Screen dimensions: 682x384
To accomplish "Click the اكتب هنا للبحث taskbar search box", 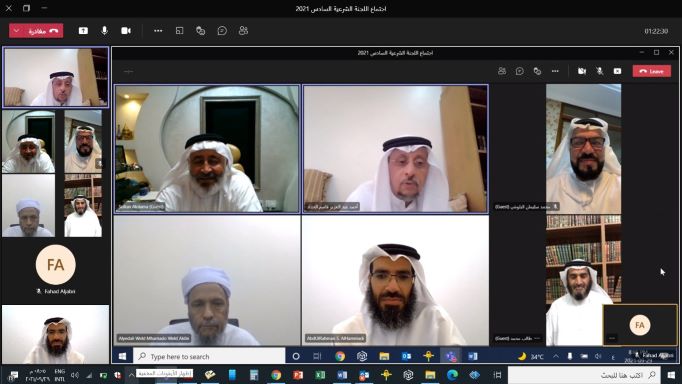I will tap(584, 375).
